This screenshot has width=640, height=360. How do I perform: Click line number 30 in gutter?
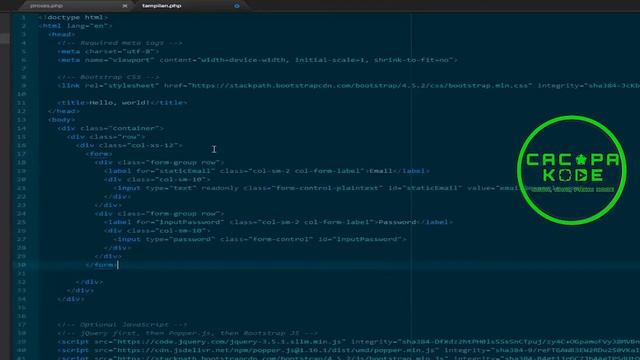click(22, 265)
